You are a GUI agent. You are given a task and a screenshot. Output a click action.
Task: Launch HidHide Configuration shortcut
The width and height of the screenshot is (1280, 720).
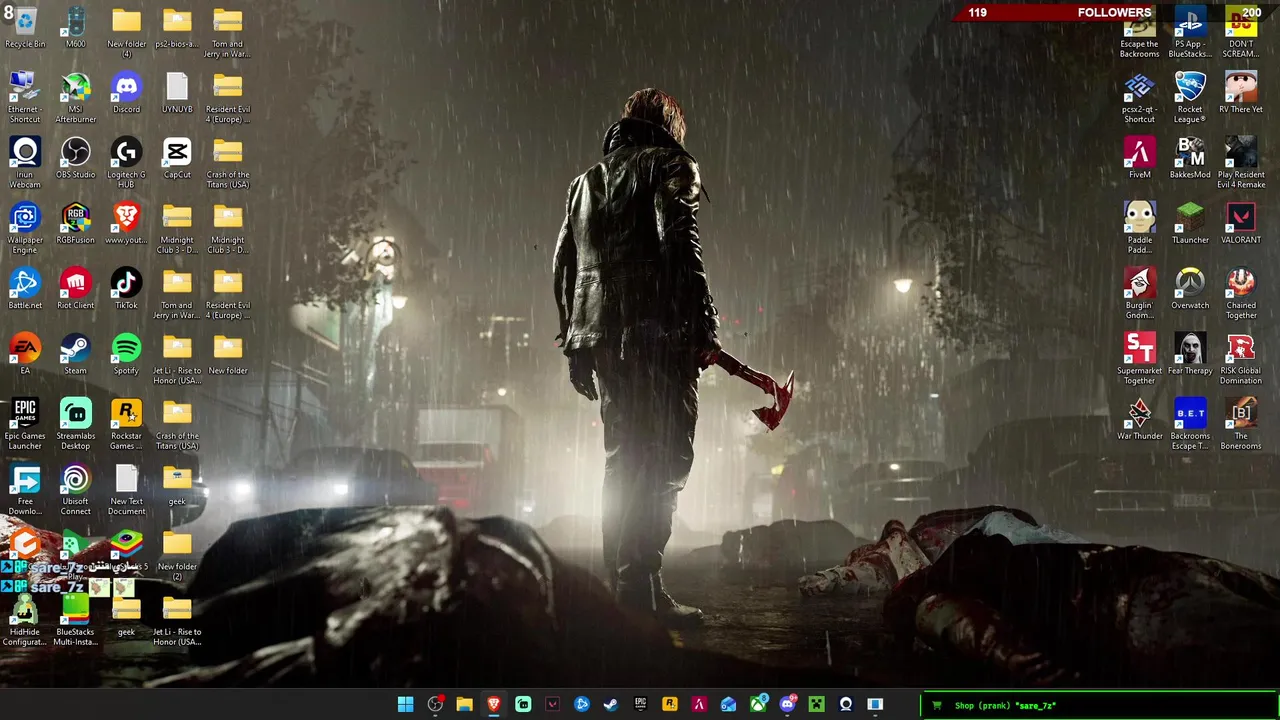pyautogui.click(x=25, y=620)
